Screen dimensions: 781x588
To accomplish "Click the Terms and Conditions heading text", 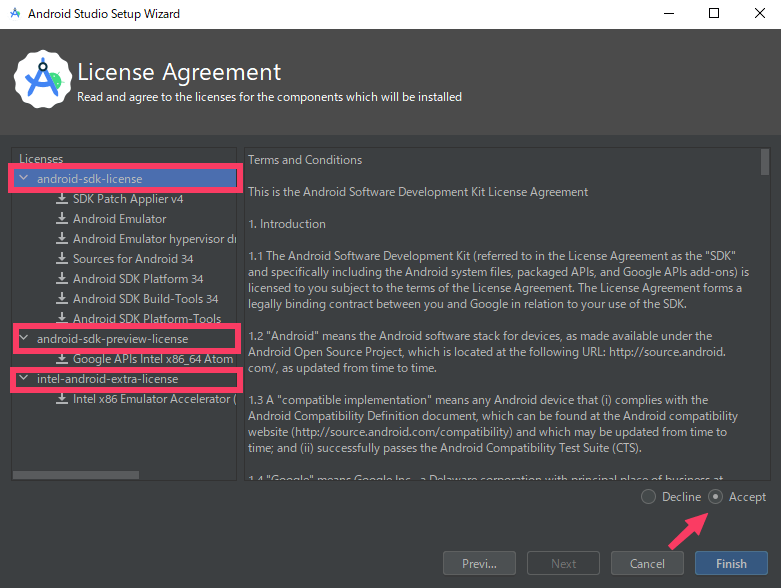I will (305, 160).
